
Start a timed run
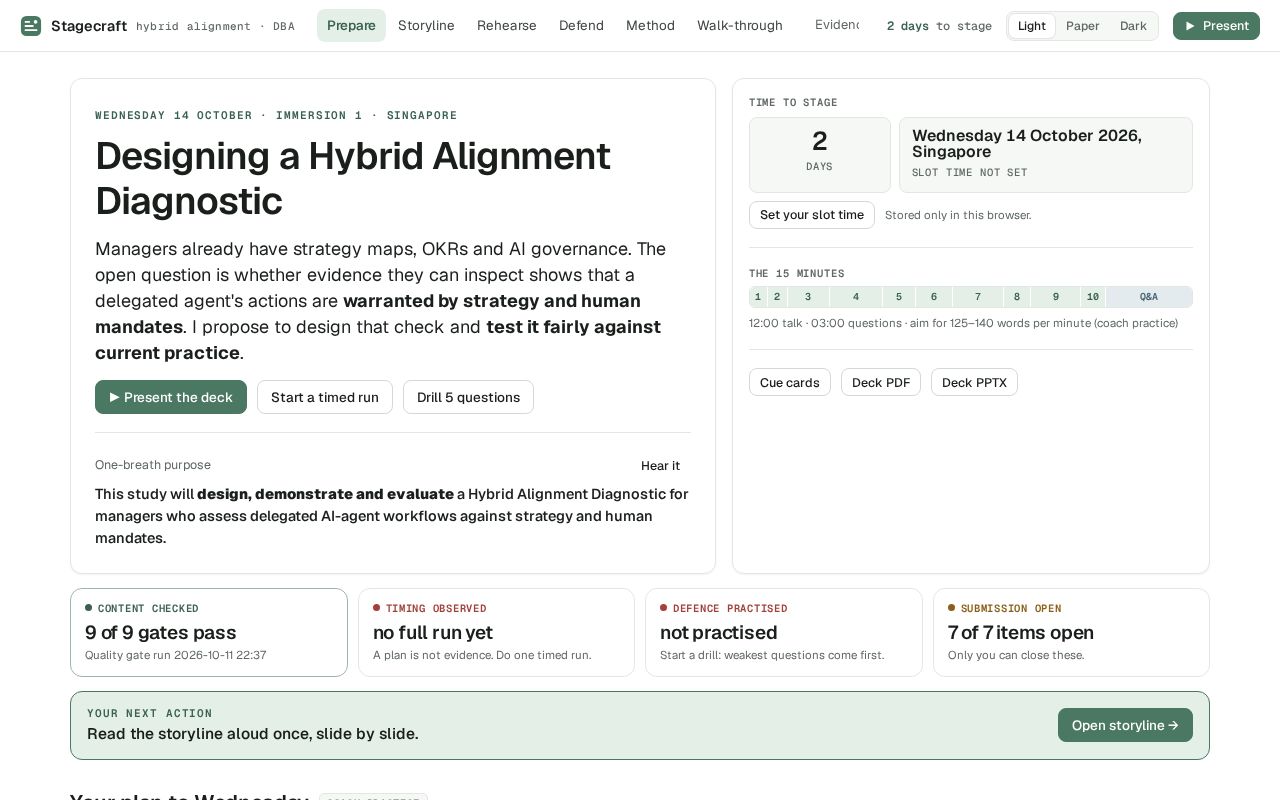click(x=325, y=397)
